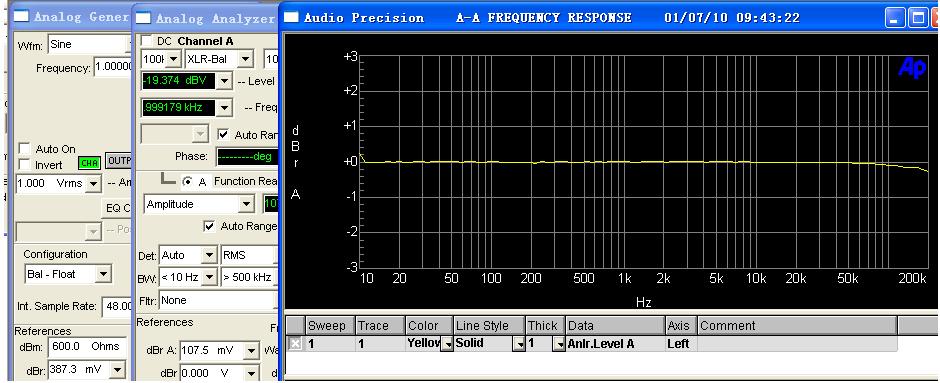The height and width of the screenshot is (383, 940).
Task: Expand the Bal - Float configuration dropdown
Action: click(x=103, y=275)
